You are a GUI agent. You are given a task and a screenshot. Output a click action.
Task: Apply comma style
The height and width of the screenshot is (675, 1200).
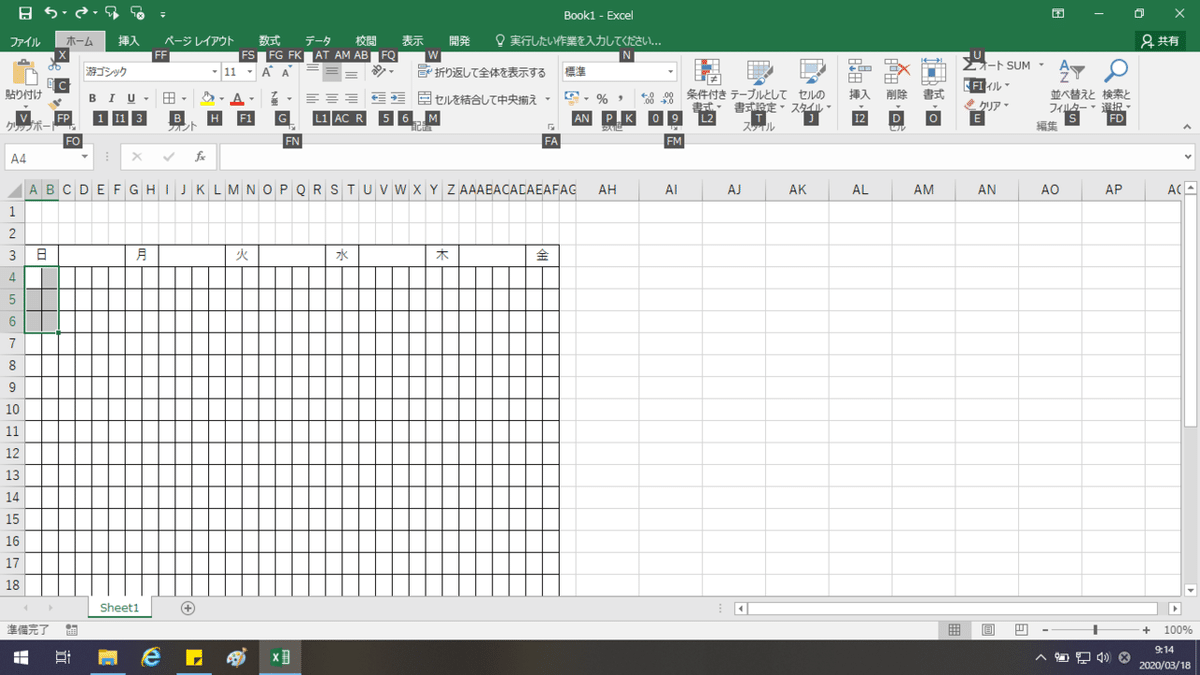pos(621,99)
